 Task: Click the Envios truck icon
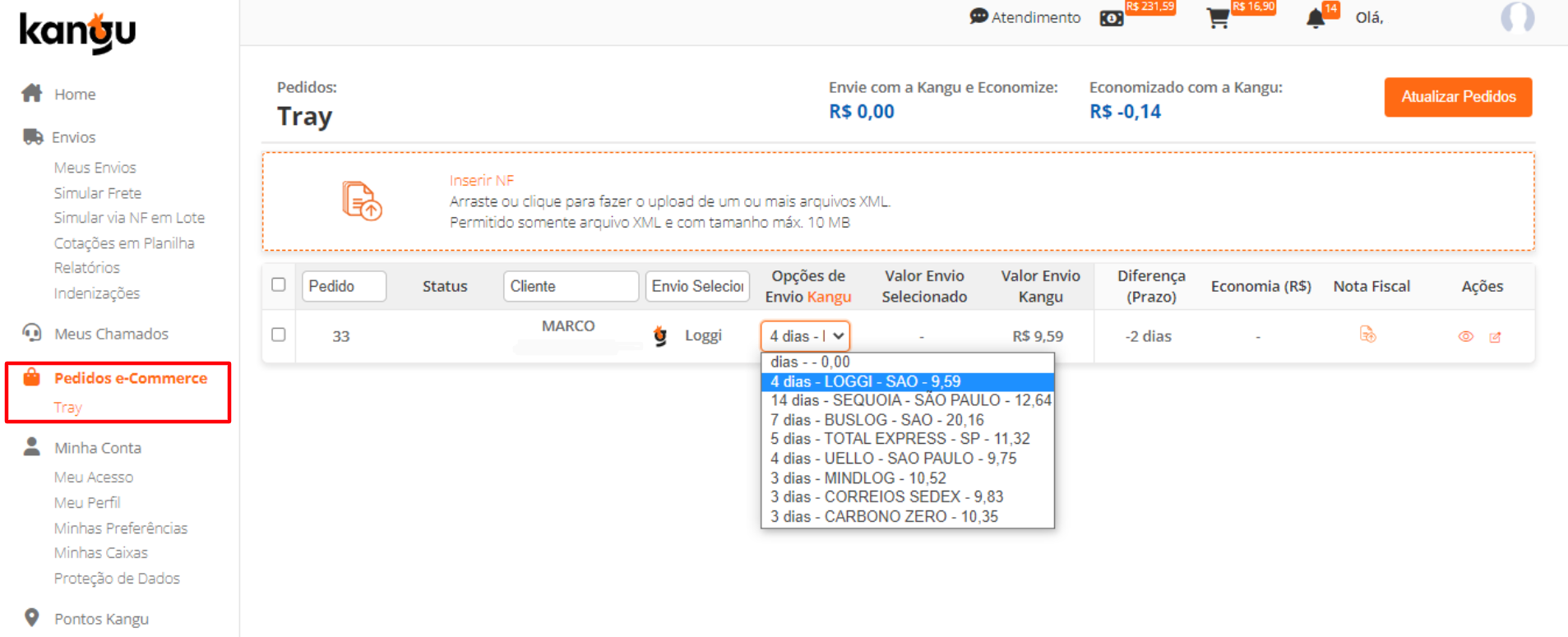pos(33,136)
